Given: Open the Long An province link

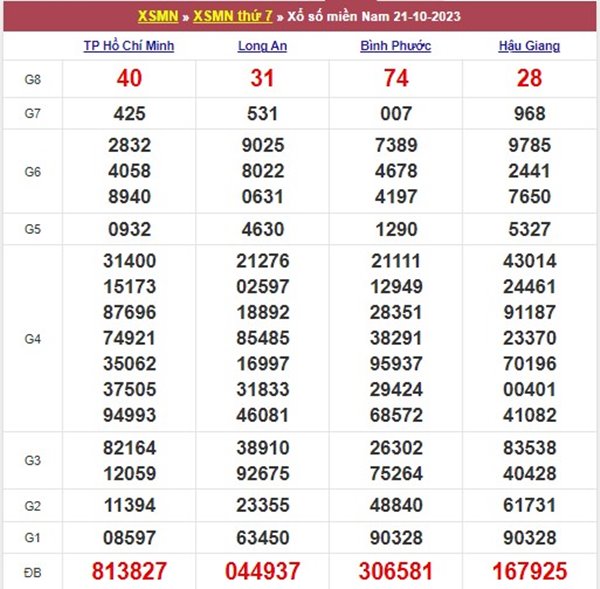Looking at the screenshot, I should (262, 46).
